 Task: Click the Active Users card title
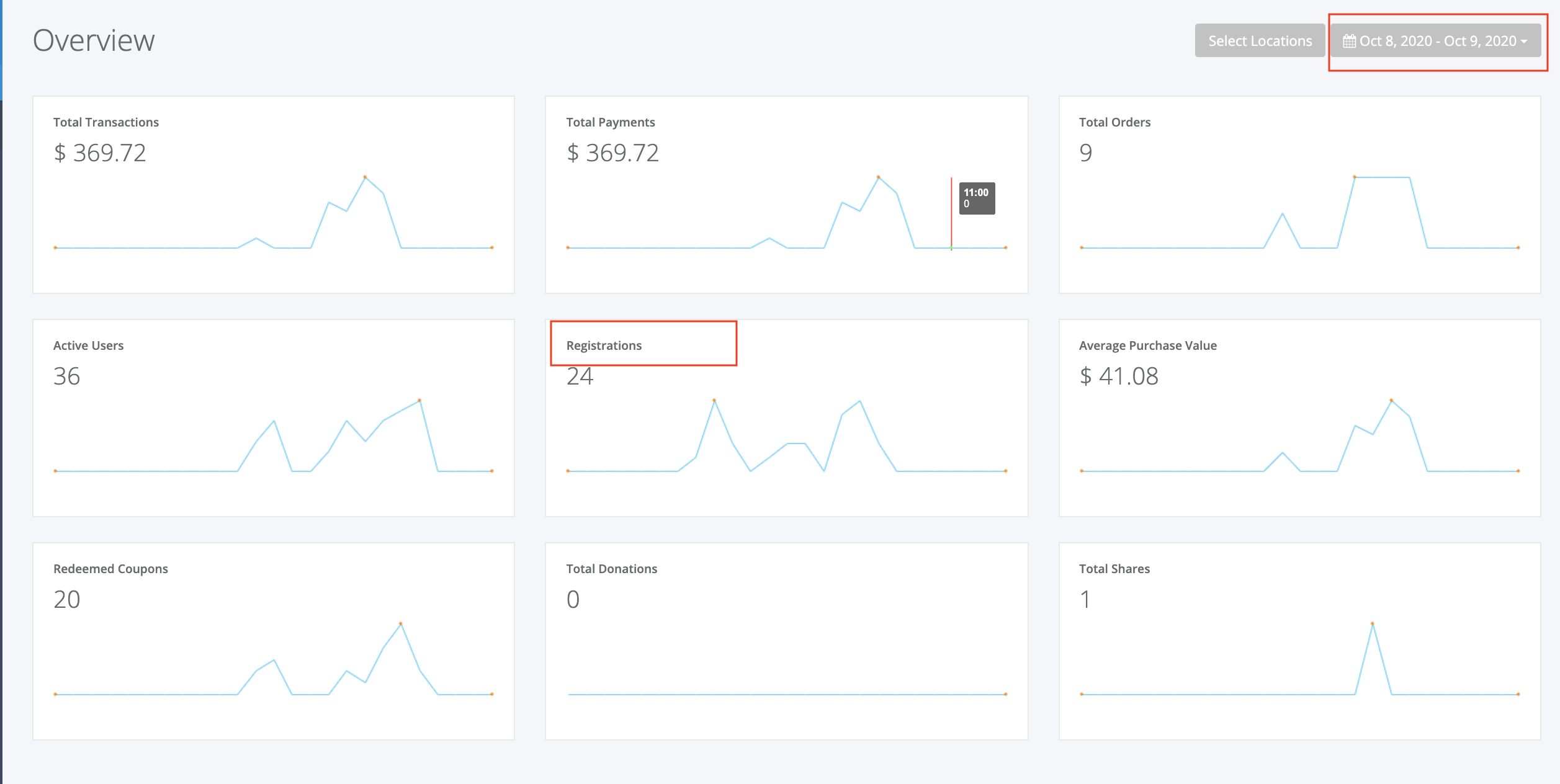(88, 345)
